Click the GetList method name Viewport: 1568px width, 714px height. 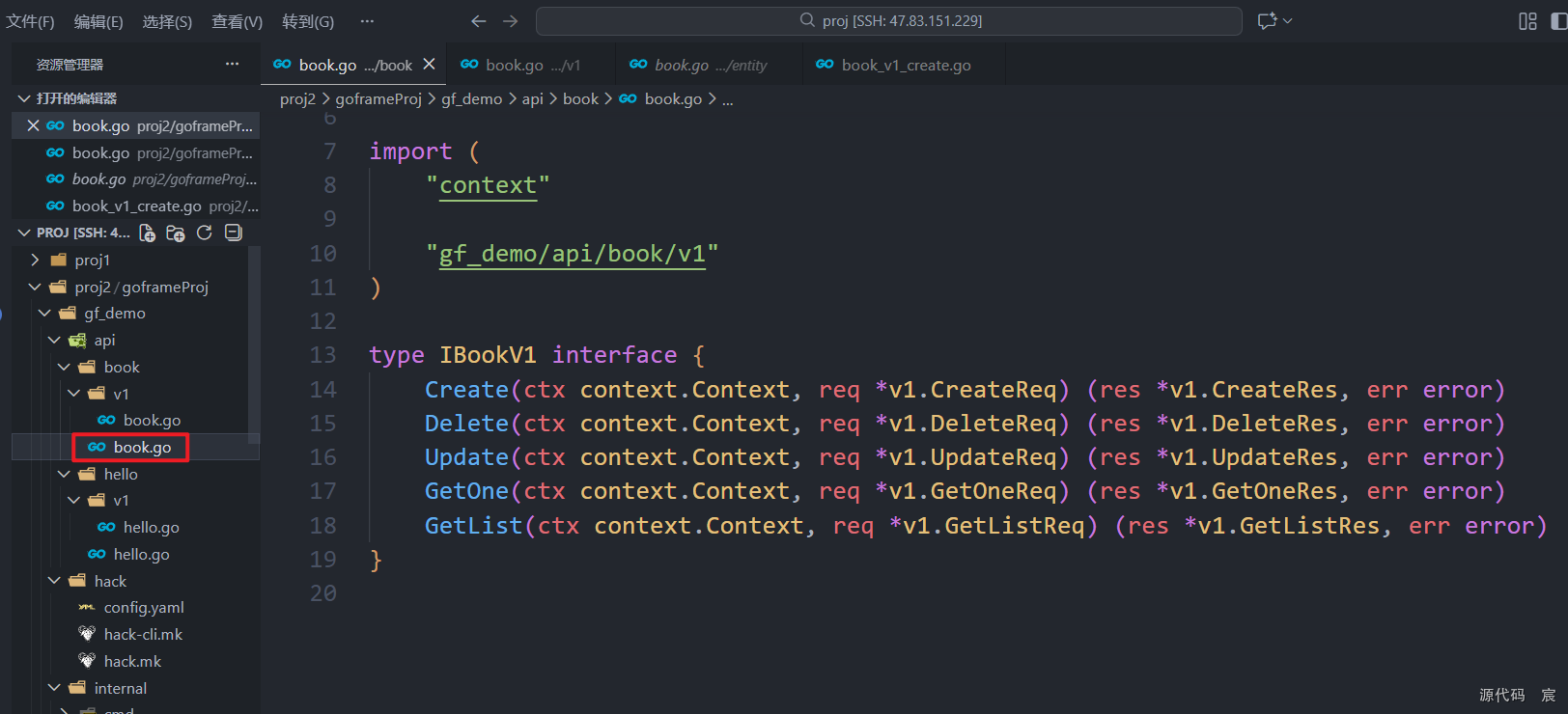click(x=473, y=526)
